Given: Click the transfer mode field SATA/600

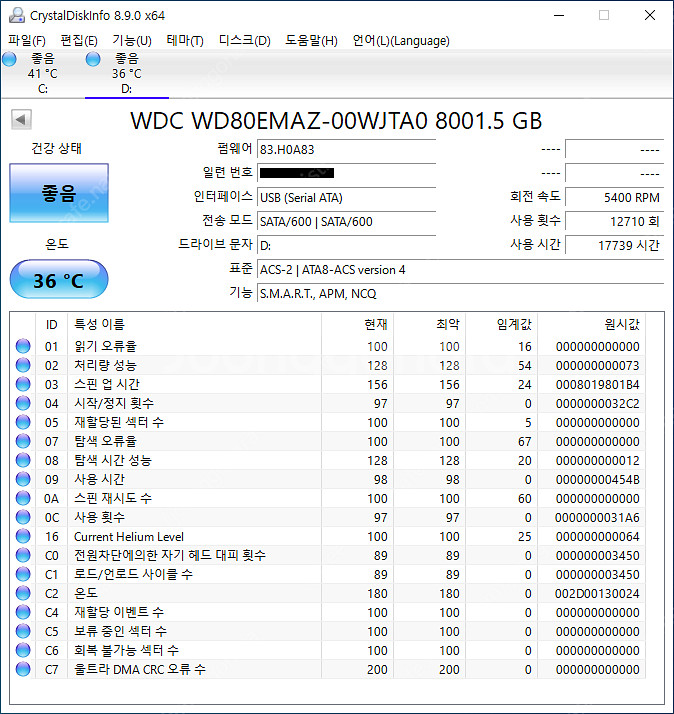Looking at the screenshot, I should click(x=347, y=222).
